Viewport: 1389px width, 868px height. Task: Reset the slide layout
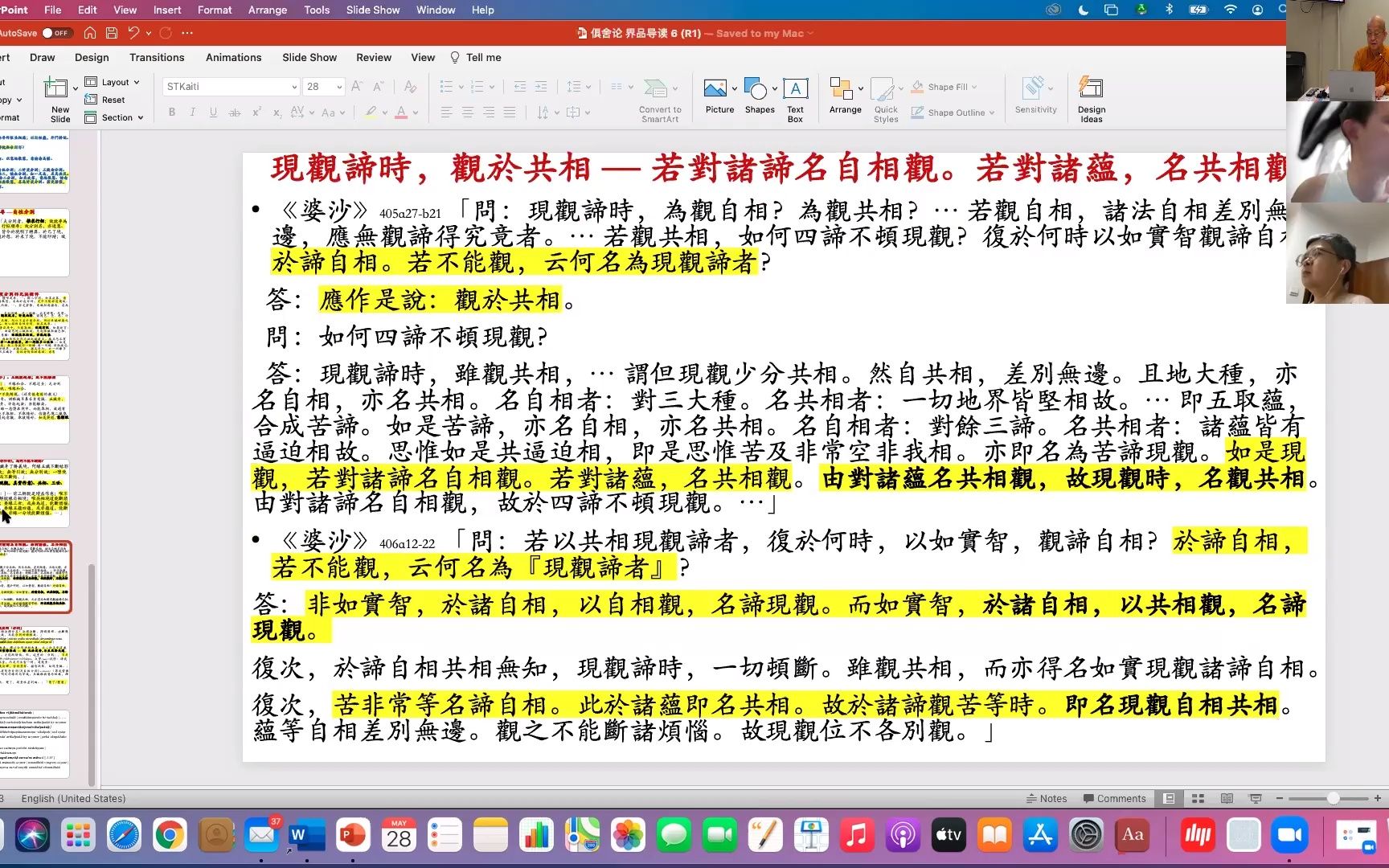click(105, 100)
